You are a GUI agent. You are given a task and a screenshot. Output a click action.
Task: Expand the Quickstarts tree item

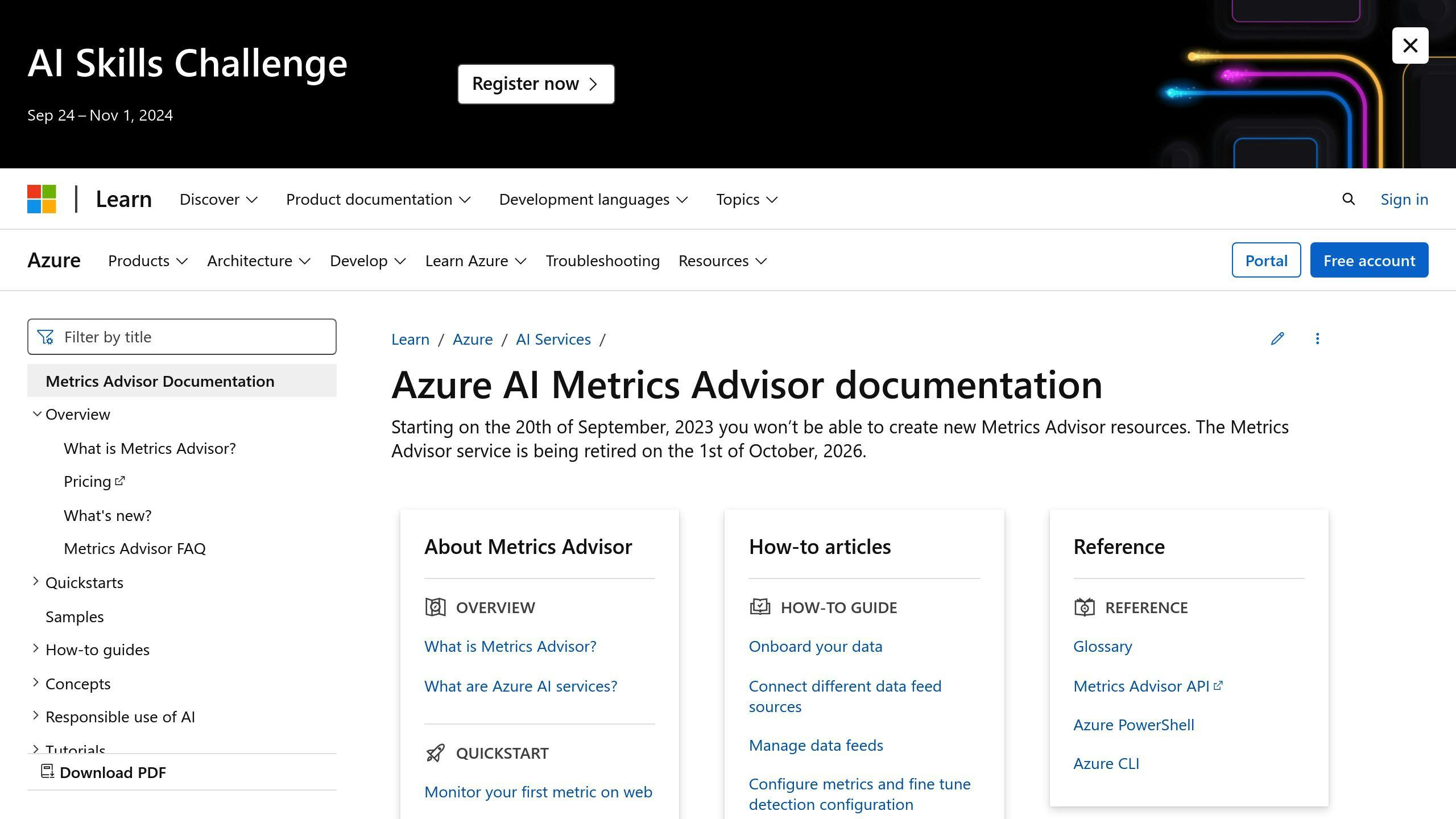point(36,582)
